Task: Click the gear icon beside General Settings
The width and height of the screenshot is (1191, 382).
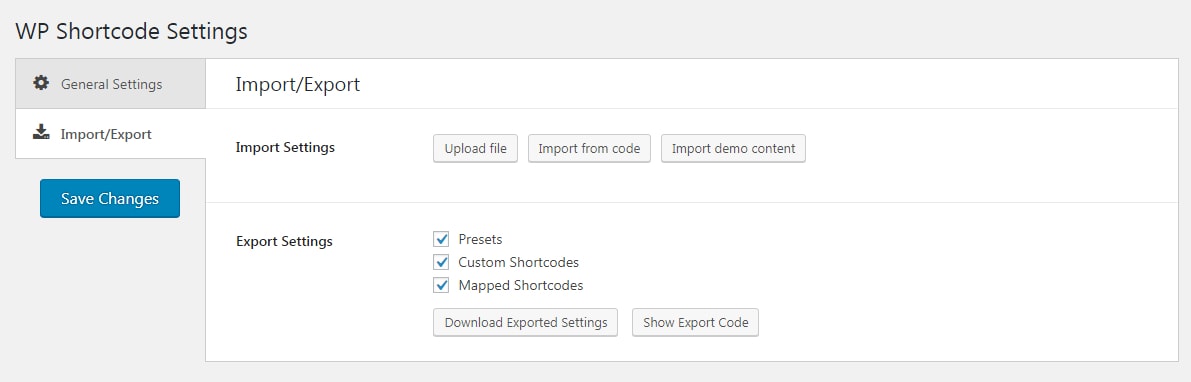Action: coord(41,83)
